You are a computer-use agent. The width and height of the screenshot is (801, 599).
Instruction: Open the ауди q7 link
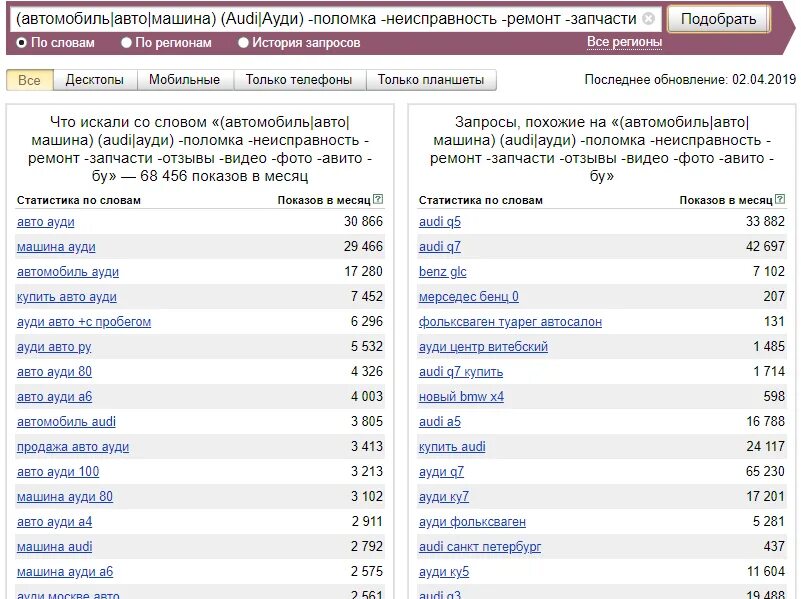441,472
